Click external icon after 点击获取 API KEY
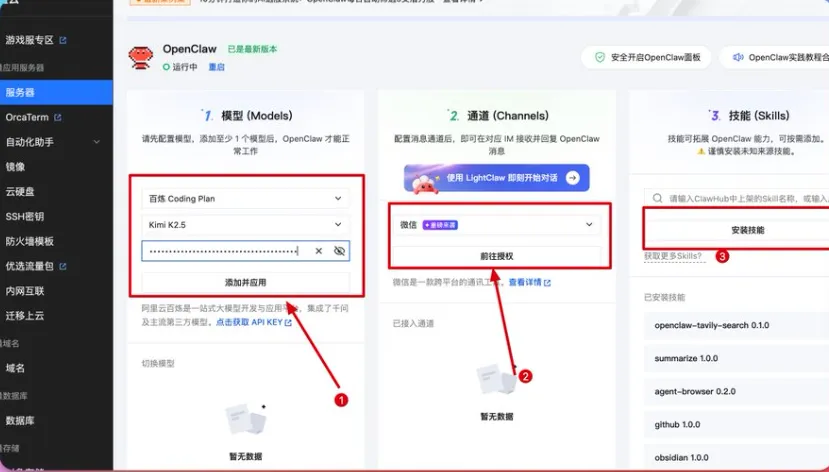The width and height of the screenshot is (829, 472). (x=288, y=322)
